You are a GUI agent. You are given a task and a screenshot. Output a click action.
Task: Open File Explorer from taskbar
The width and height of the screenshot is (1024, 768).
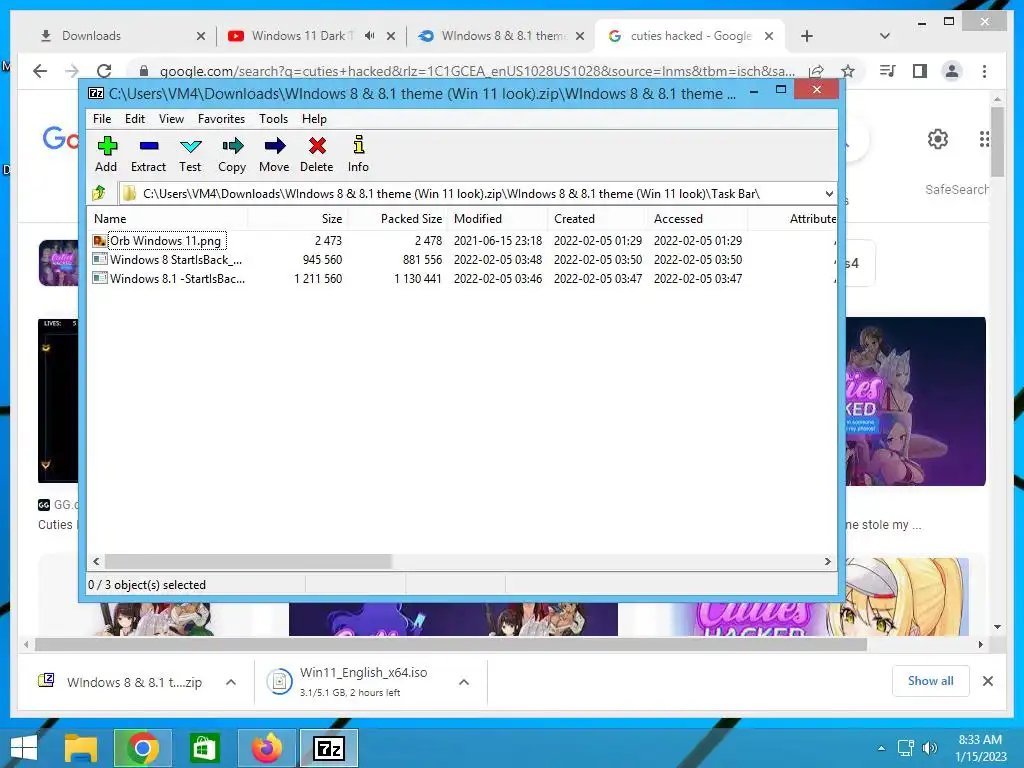tap(81, 748)
